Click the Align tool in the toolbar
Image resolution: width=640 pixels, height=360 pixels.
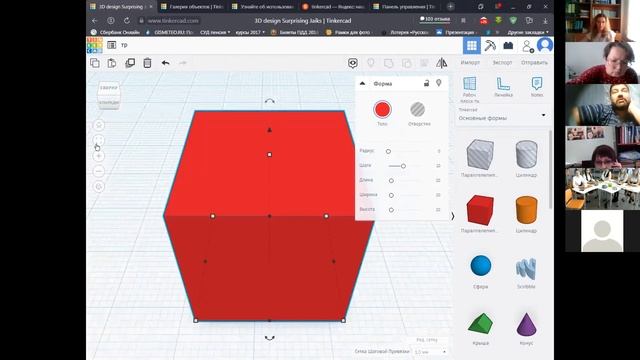click(x=424, y=63)
